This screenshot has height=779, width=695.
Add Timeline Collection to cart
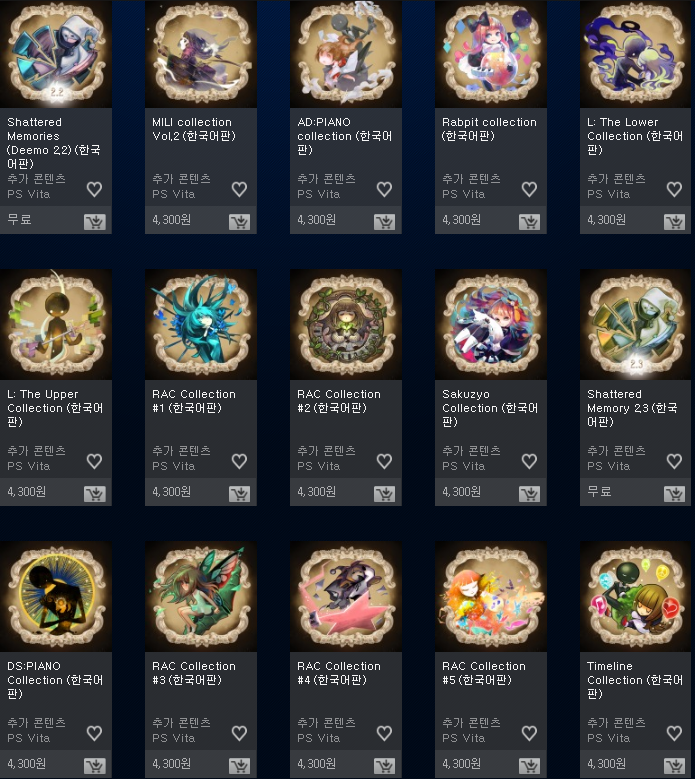coord(675,766)
